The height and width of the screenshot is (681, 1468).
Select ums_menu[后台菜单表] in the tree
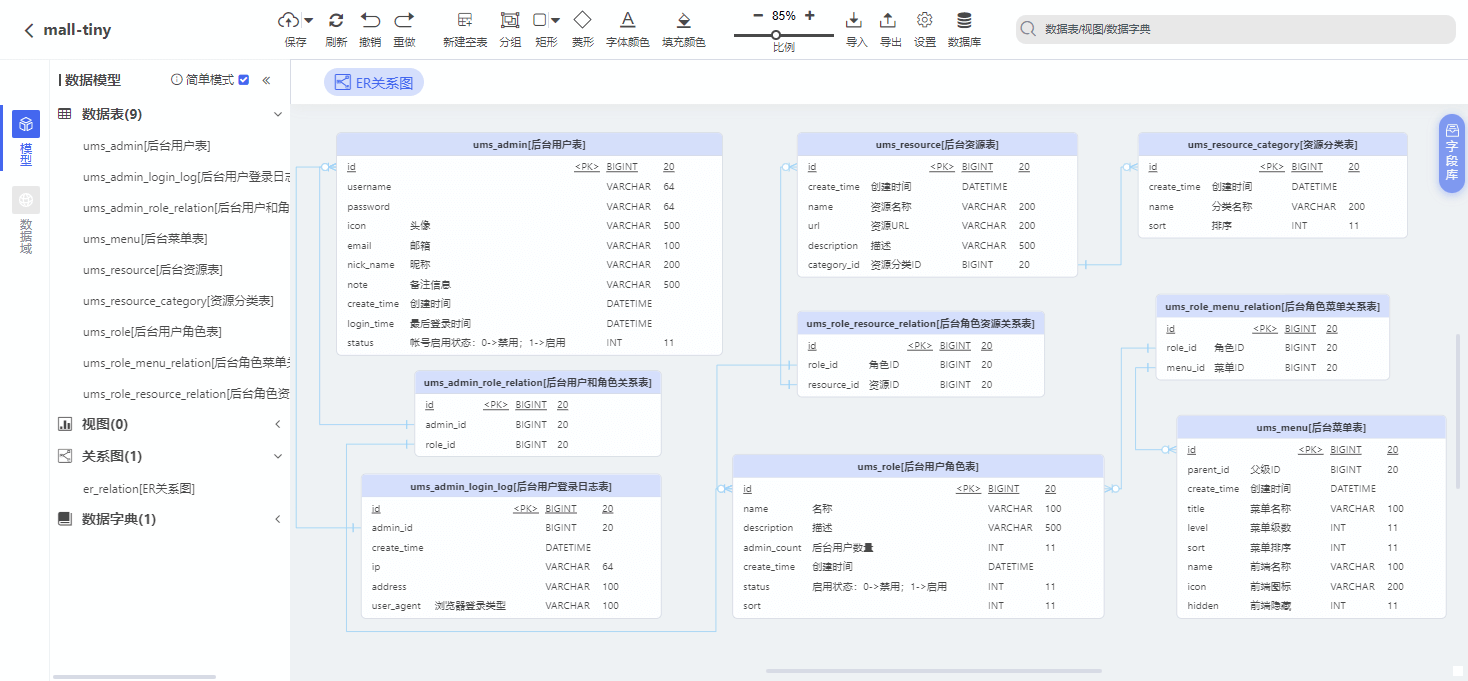pos(145,239)
